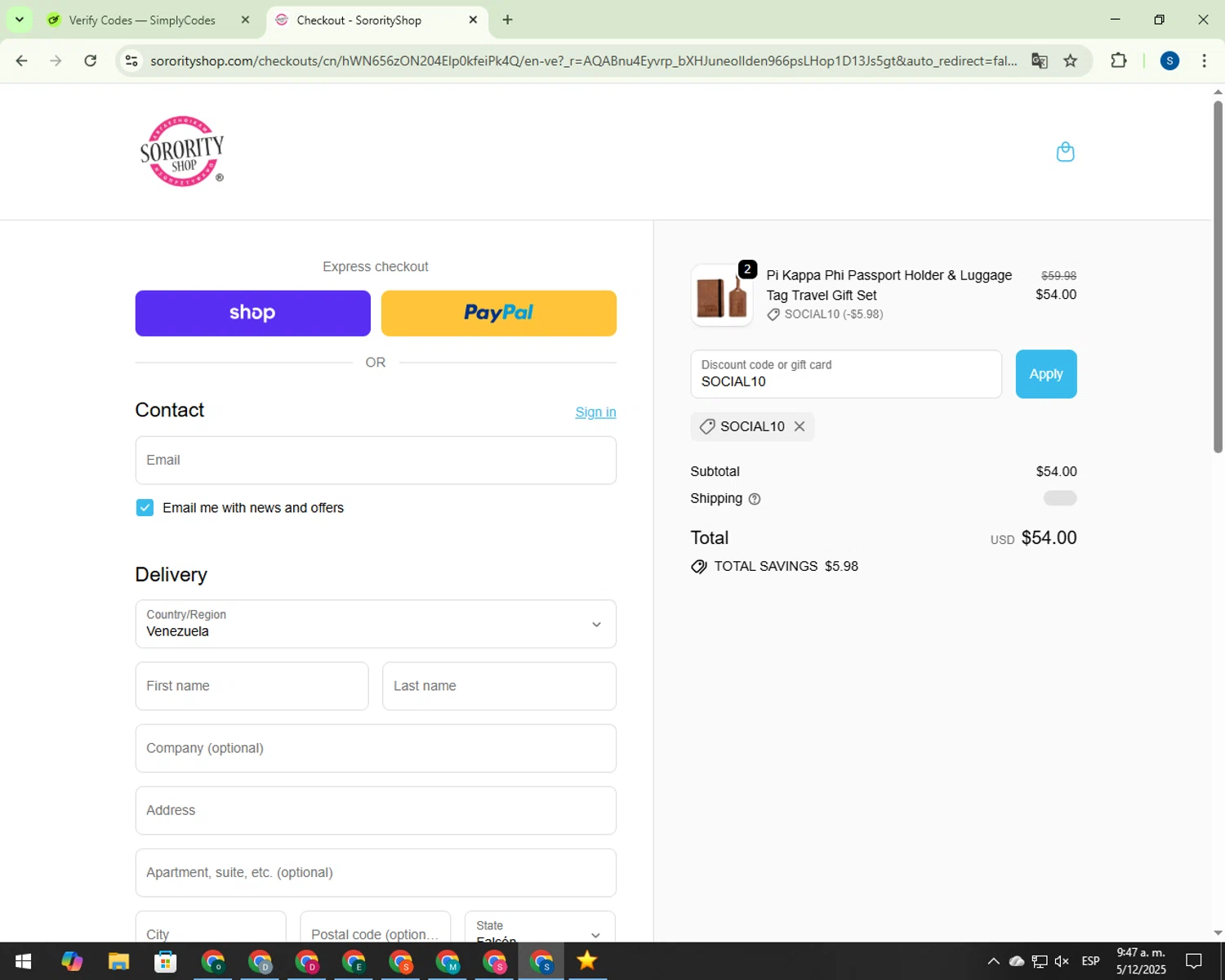The width and height of the screenshot is (1225, 980).
Task: Expand the State dropdown
Action: [540, 927]
